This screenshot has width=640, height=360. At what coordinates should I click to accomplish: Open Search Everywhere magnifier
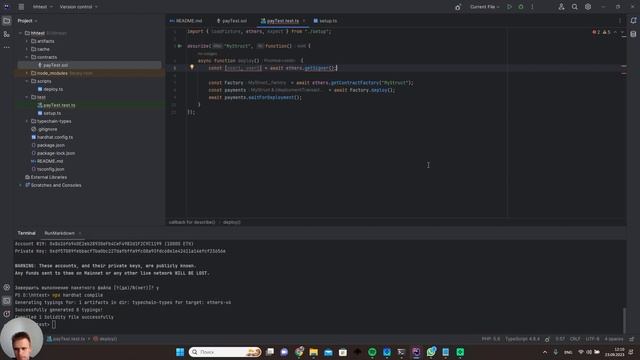point(575,7)
